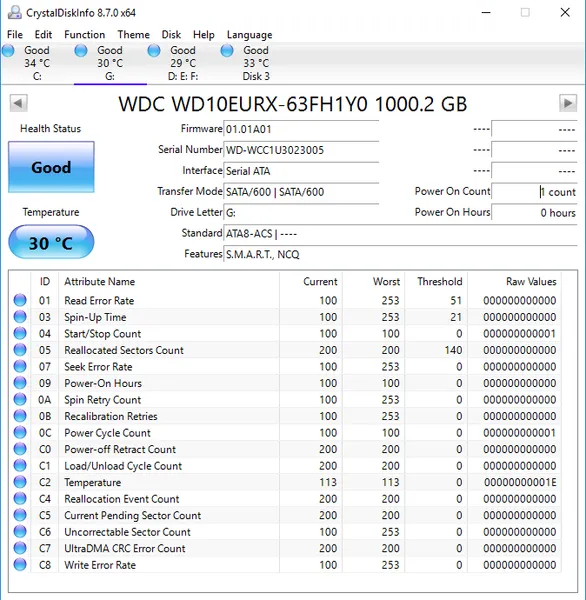
Task: Open the Theme menu
Action: click(133, 35)
